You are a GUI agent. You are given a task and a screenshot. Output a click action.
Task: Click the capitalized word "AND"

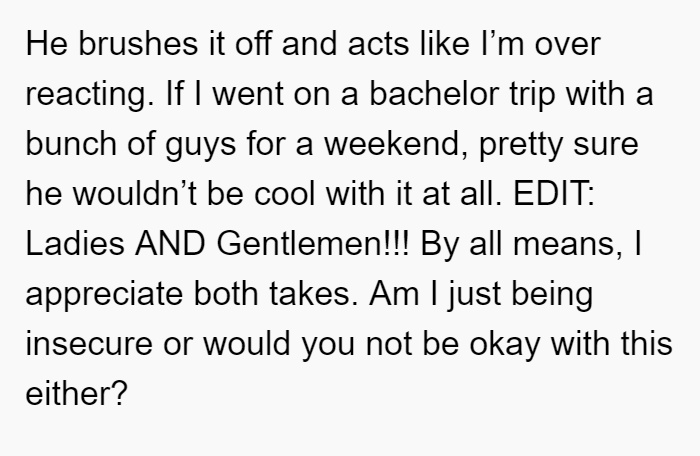point(170,244)
